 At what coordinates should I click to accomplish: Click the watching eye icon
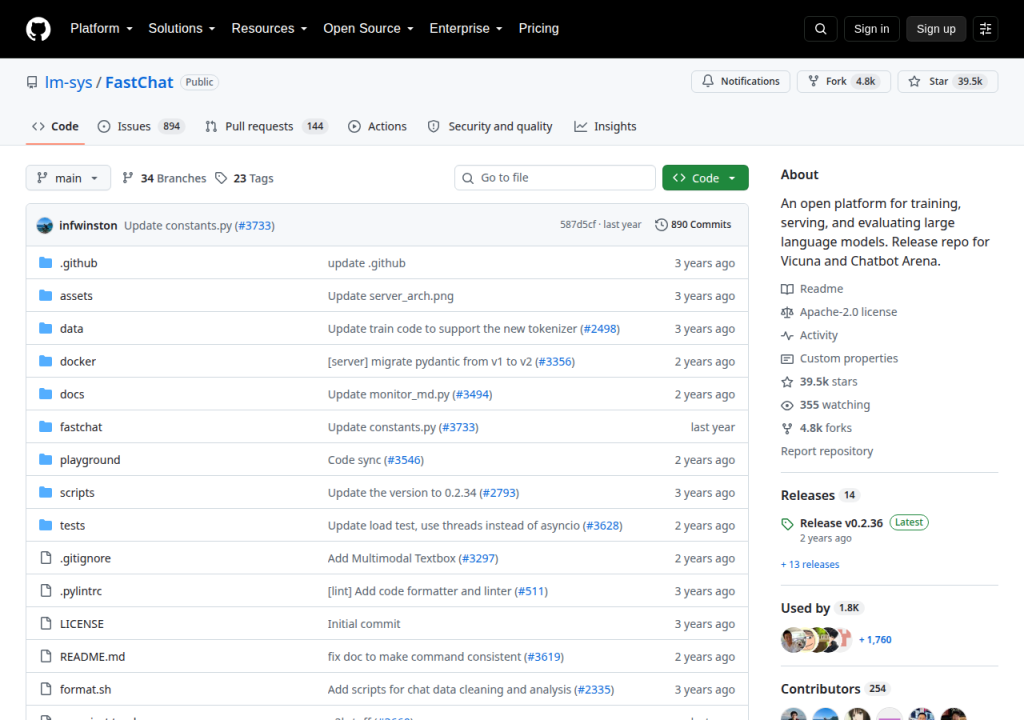pos(787,405)
